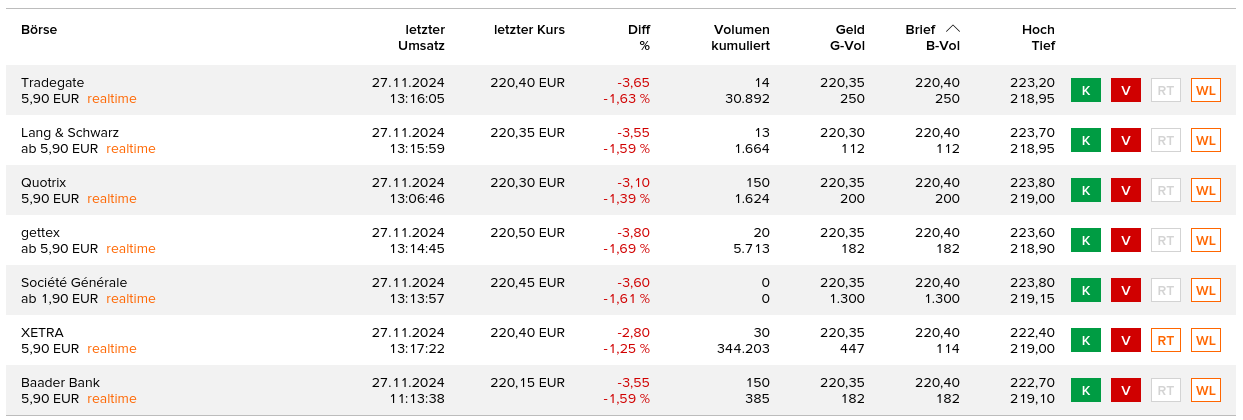Click green K buy button for XETRA
Screen dimensions: 1243x420
click(x=1085, y=341)
